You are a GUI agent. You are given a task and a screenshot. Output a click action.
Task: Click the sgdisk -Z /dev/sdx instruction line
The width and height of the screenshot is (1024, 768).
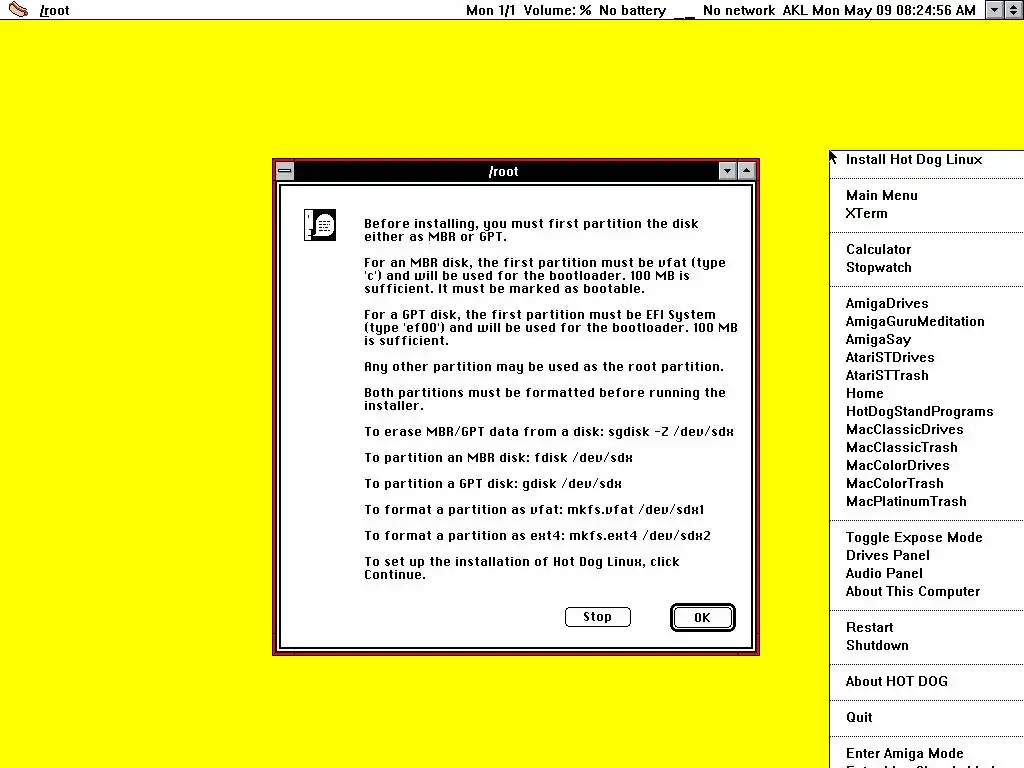(x=549, y=432)
